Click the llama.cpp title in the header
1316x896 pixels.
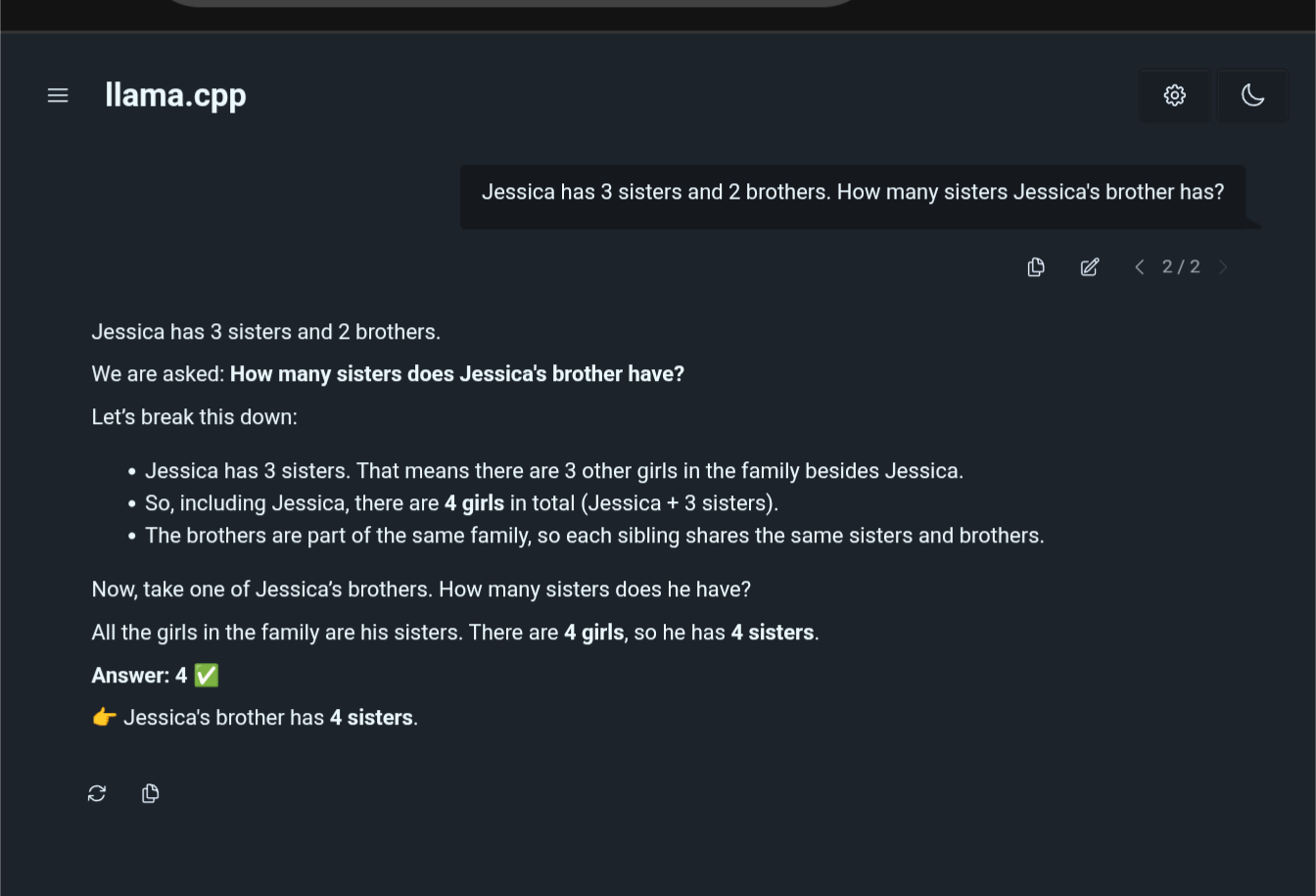(x=175, y=96)
